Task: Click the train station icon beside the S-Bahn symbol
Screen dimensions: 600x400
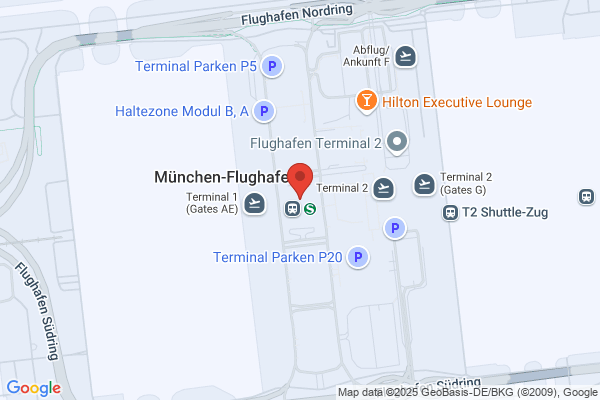Action: 292,209
